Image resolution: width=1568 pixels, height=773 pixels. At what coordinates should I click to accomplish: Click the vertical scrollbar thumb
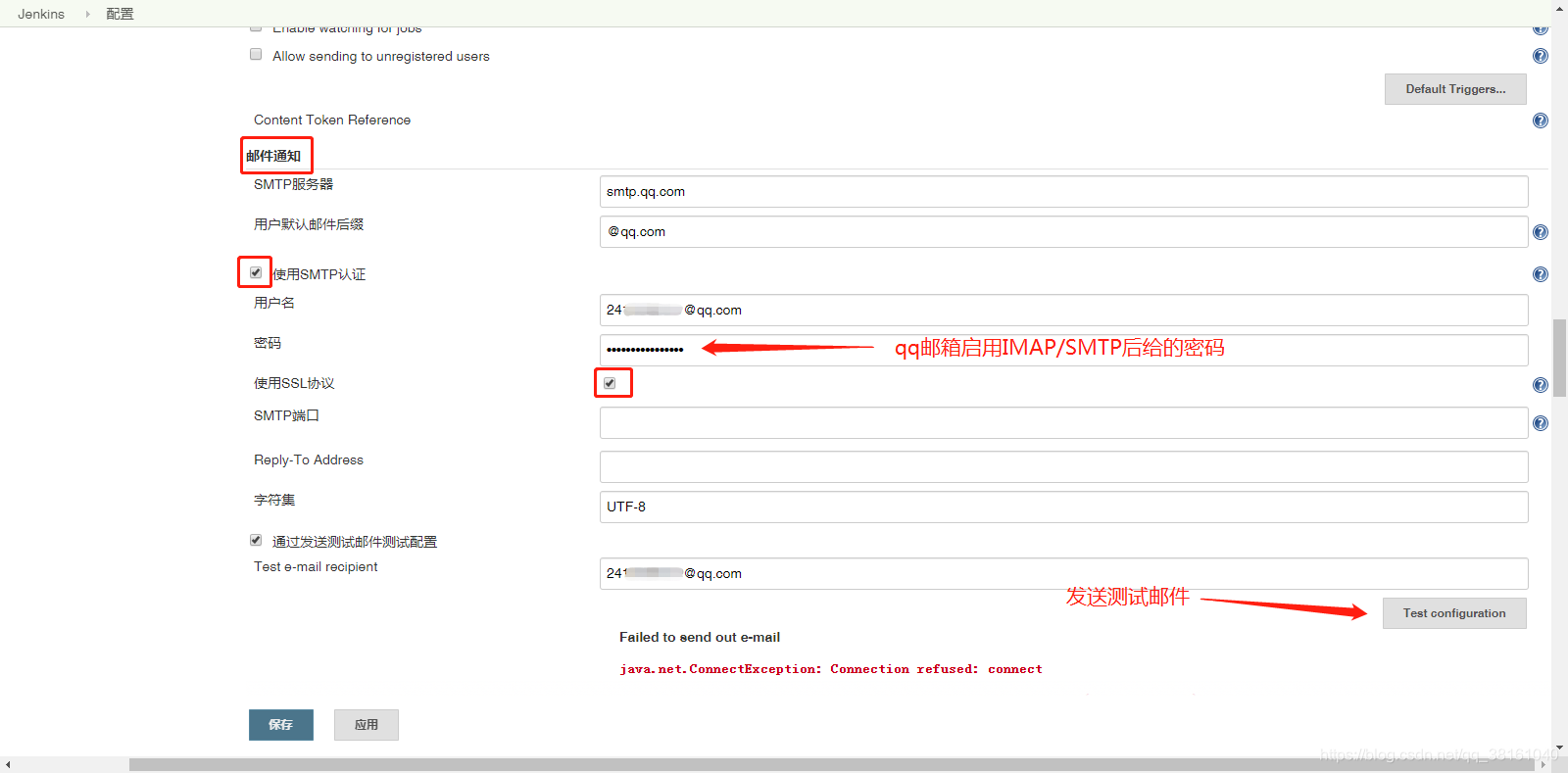point(1559,358)
